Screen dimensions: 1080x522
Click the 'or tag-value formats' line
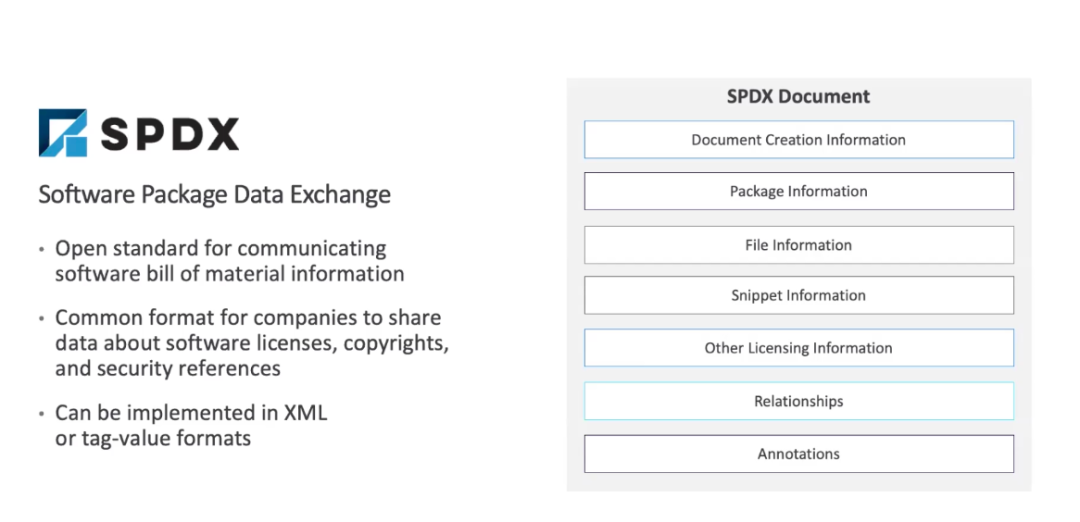[x=153, y=438]
